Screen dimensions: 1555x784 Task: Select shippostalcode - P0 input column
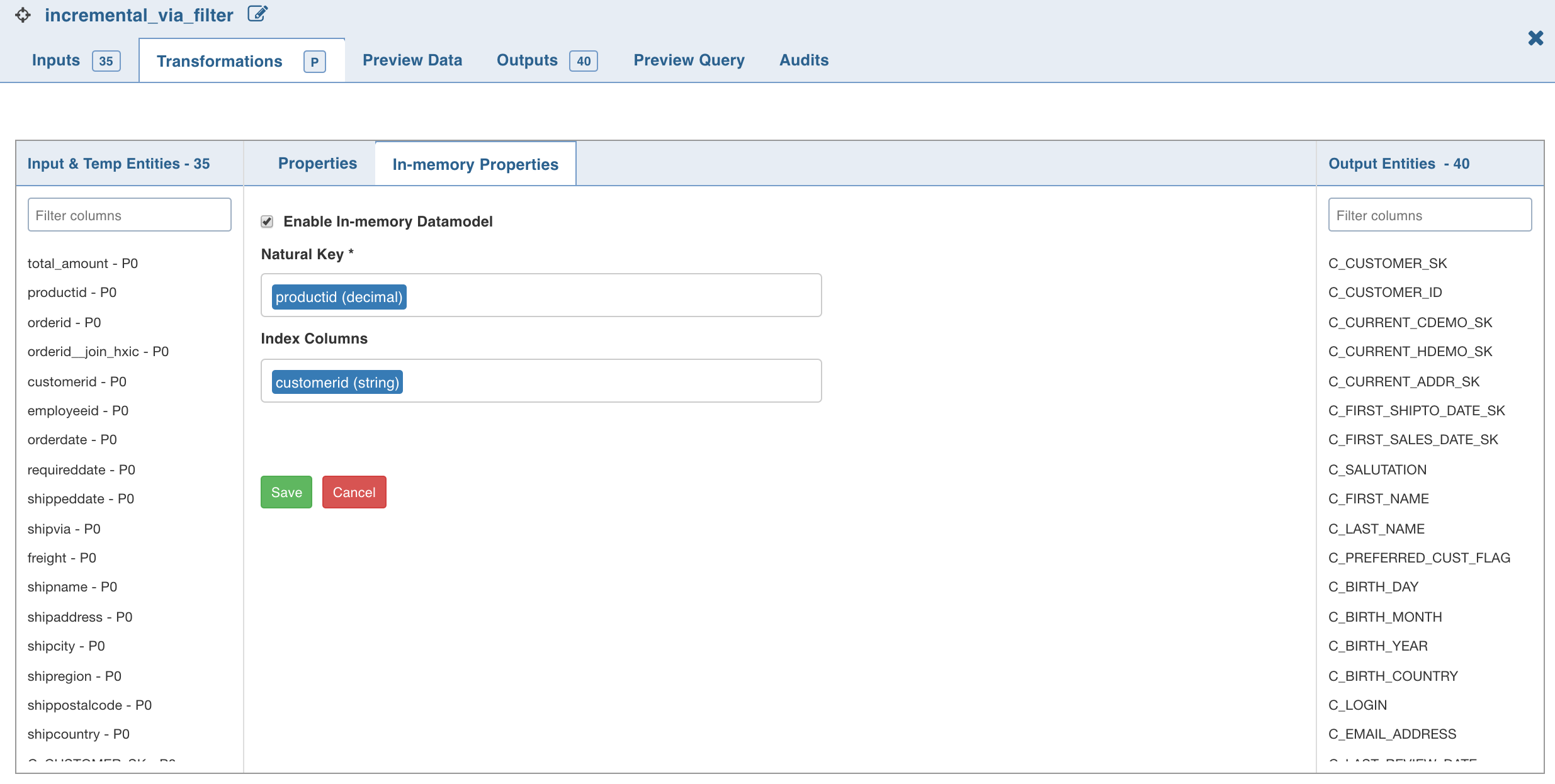pyautogui.click(x=89, y=705)
